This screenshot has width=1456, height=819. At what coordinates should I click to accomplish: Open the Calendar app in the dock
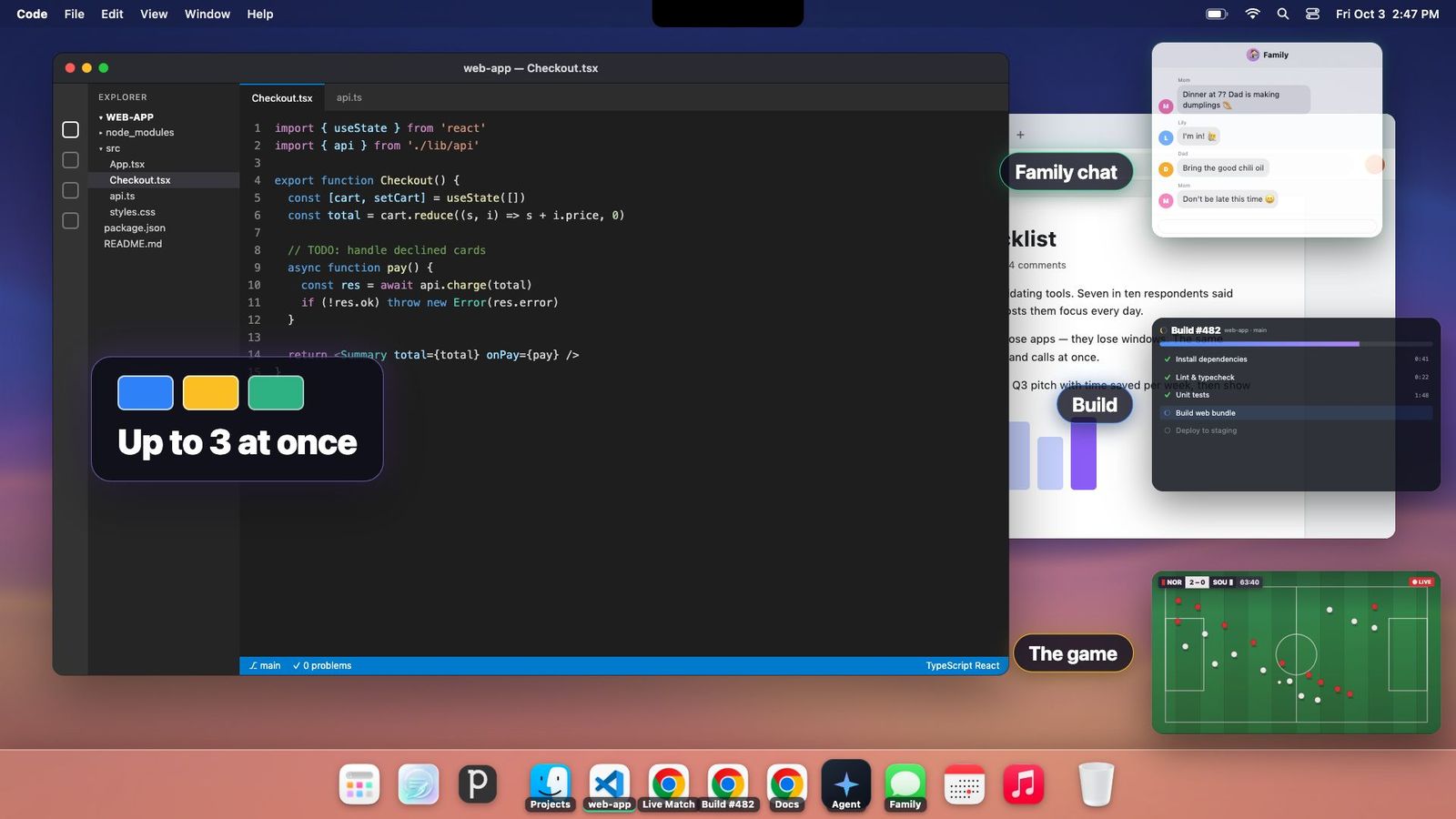(965, 784)
